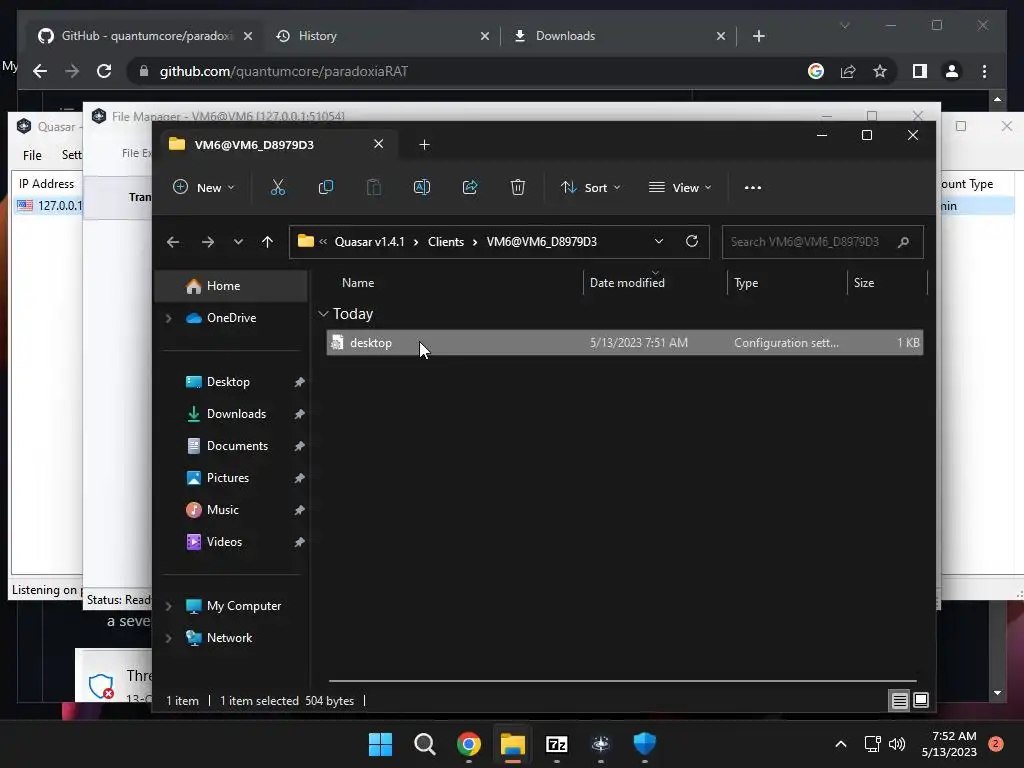The width and height of the screenshot is (1024, 768).
Task: Collapse the Today group
Action: (x=323, y=314)
